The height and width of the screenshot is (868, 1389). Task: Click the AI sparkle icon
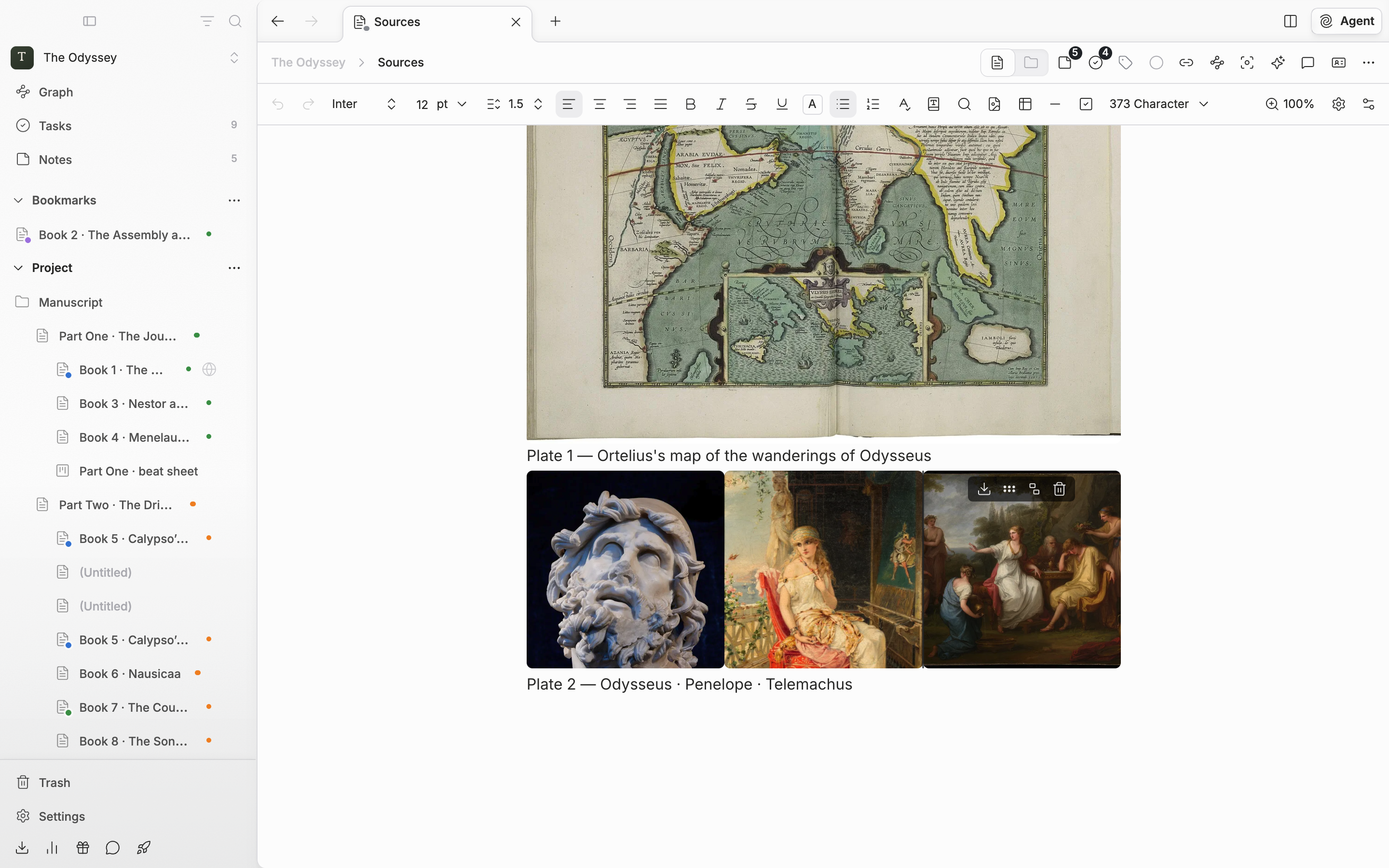1277,63
